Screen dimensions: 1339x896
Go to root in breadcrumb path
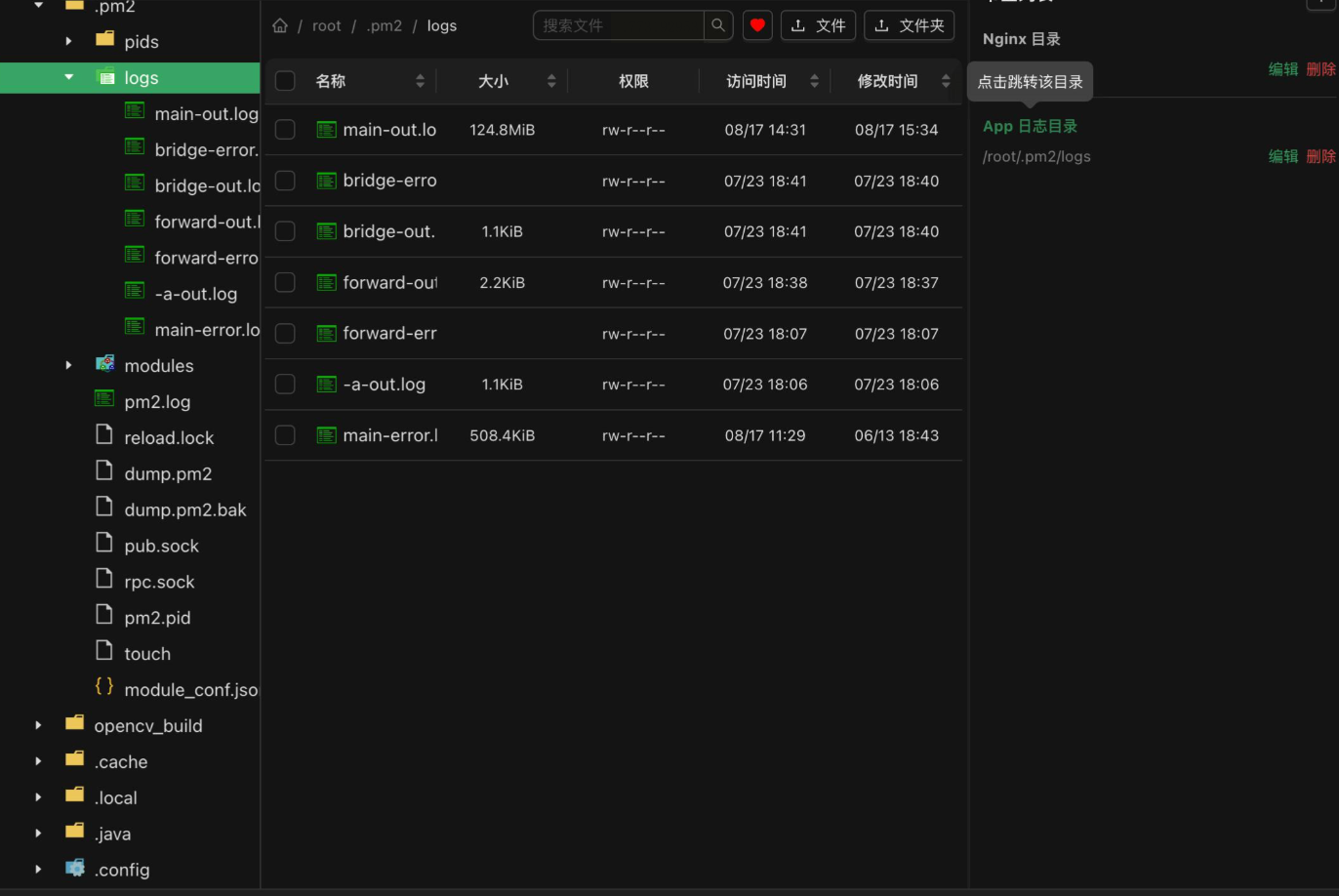point(327,25)
